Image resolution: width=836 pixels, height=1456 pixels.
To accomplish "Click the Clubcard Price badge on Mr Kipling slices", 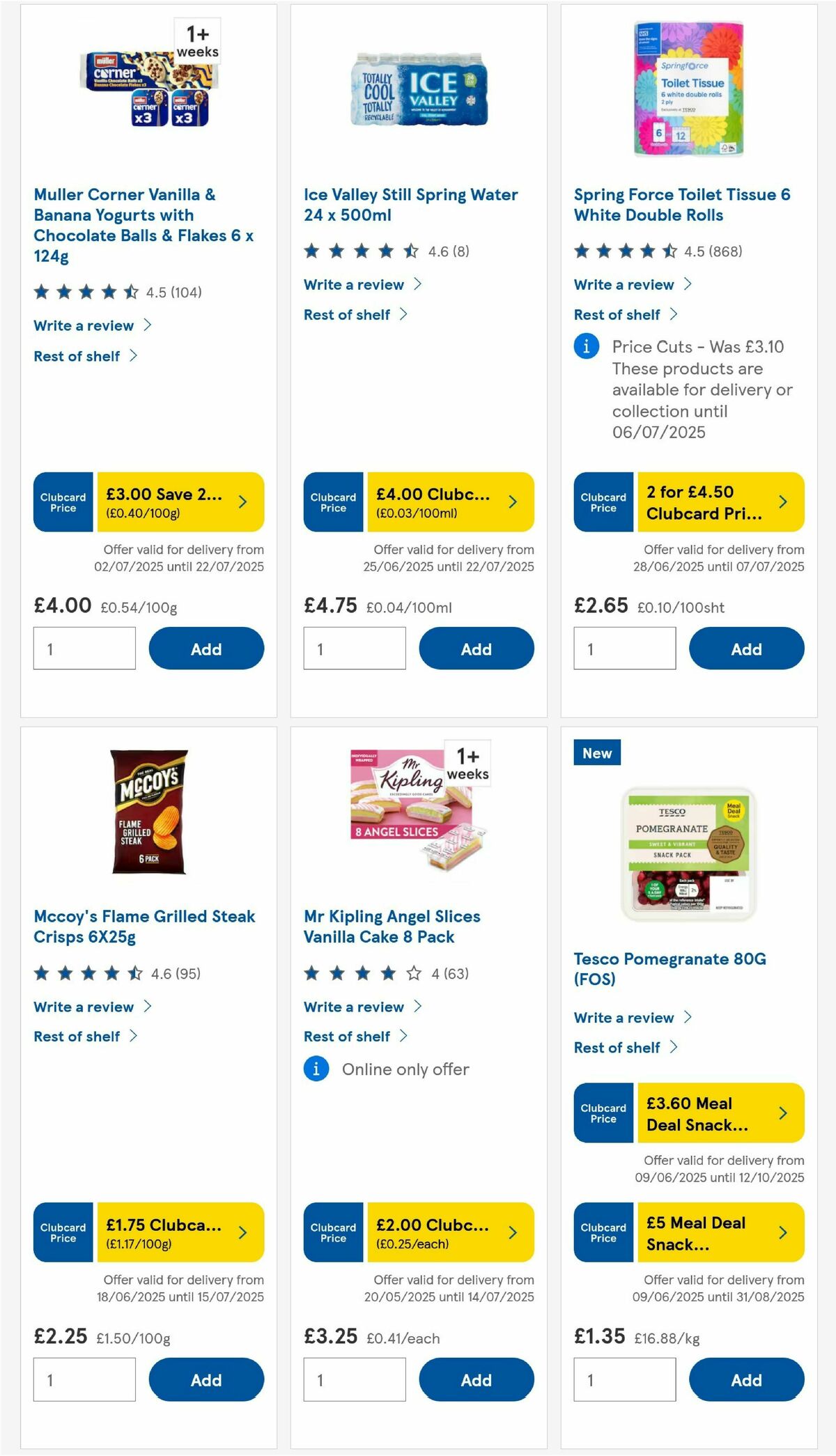I will 332,1233.
